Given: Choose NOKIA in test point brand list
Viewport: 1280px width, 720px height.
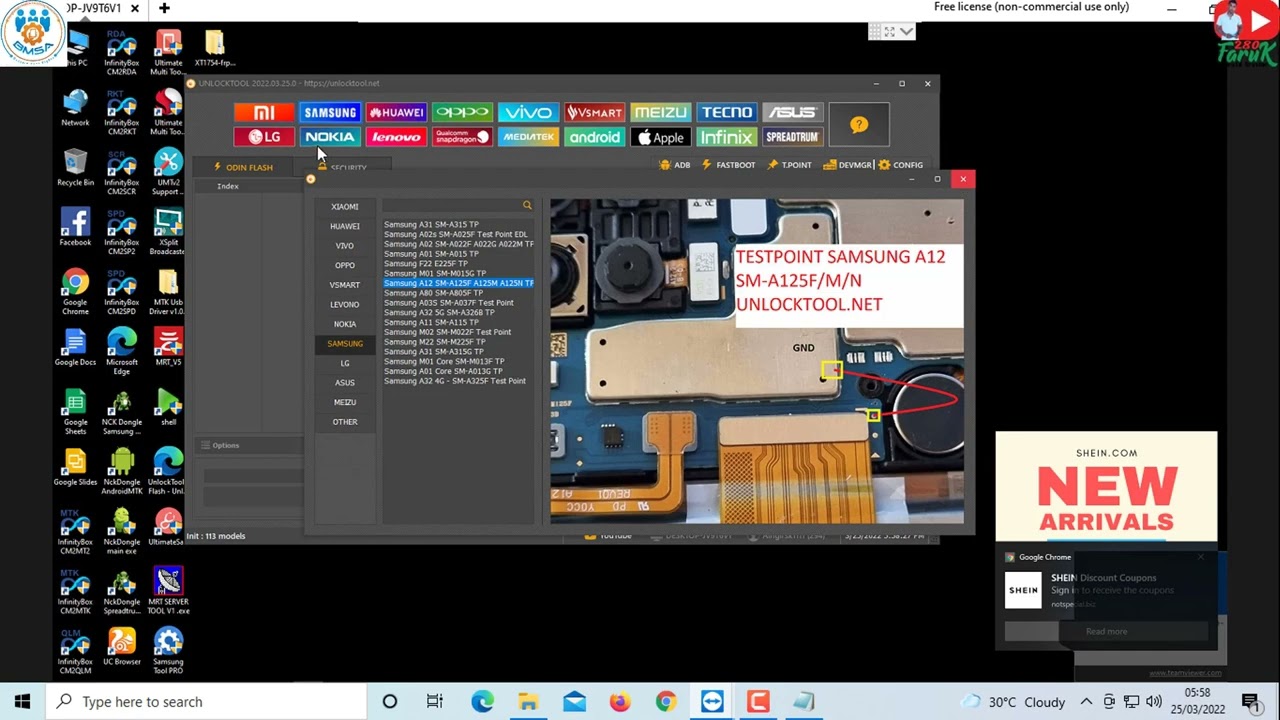Looking at the screenshot, I should click(x=345, y=324).
